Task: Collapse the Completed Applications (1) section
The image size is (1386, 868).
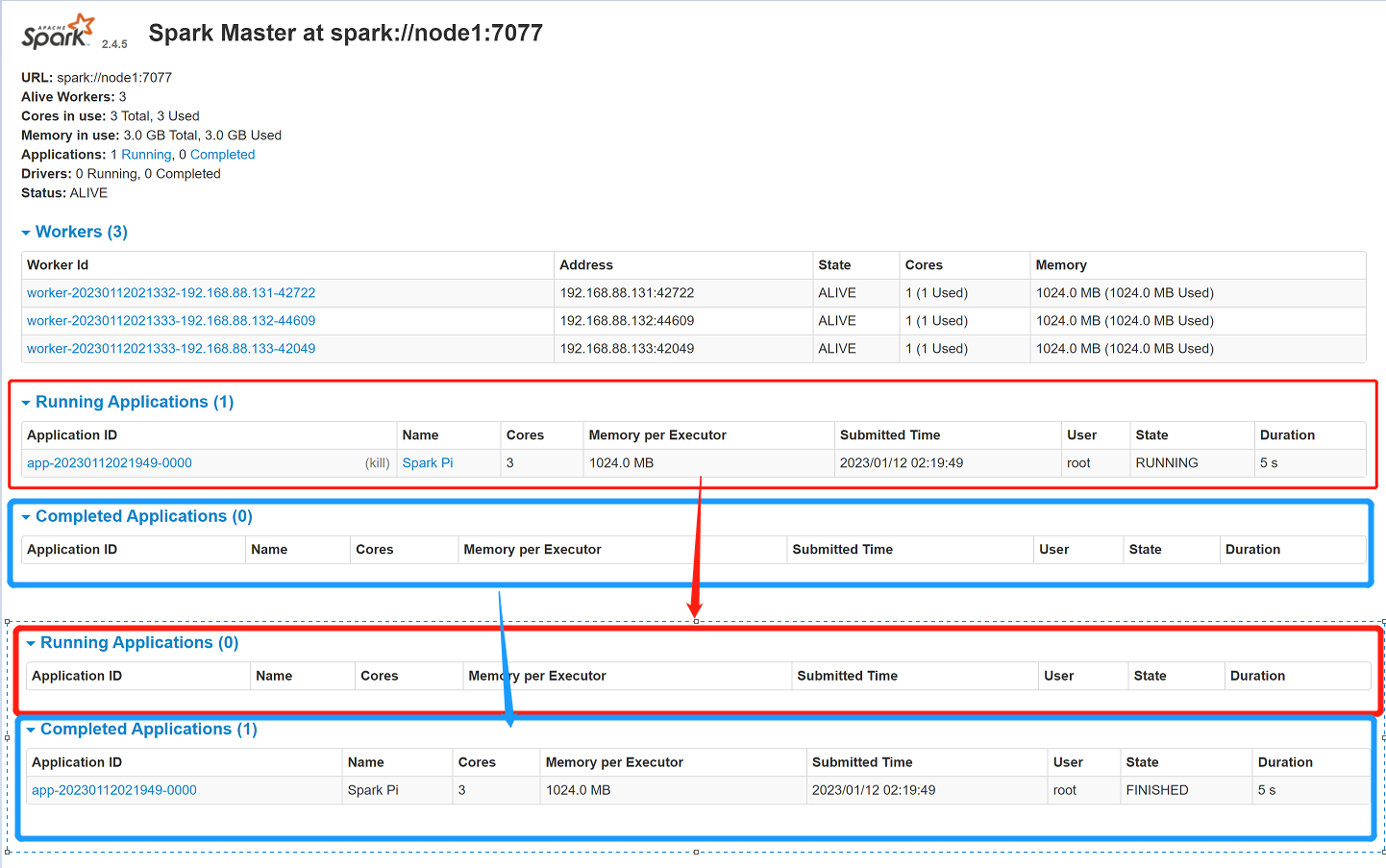Action: pyautogui.click(x=141, y=729)
